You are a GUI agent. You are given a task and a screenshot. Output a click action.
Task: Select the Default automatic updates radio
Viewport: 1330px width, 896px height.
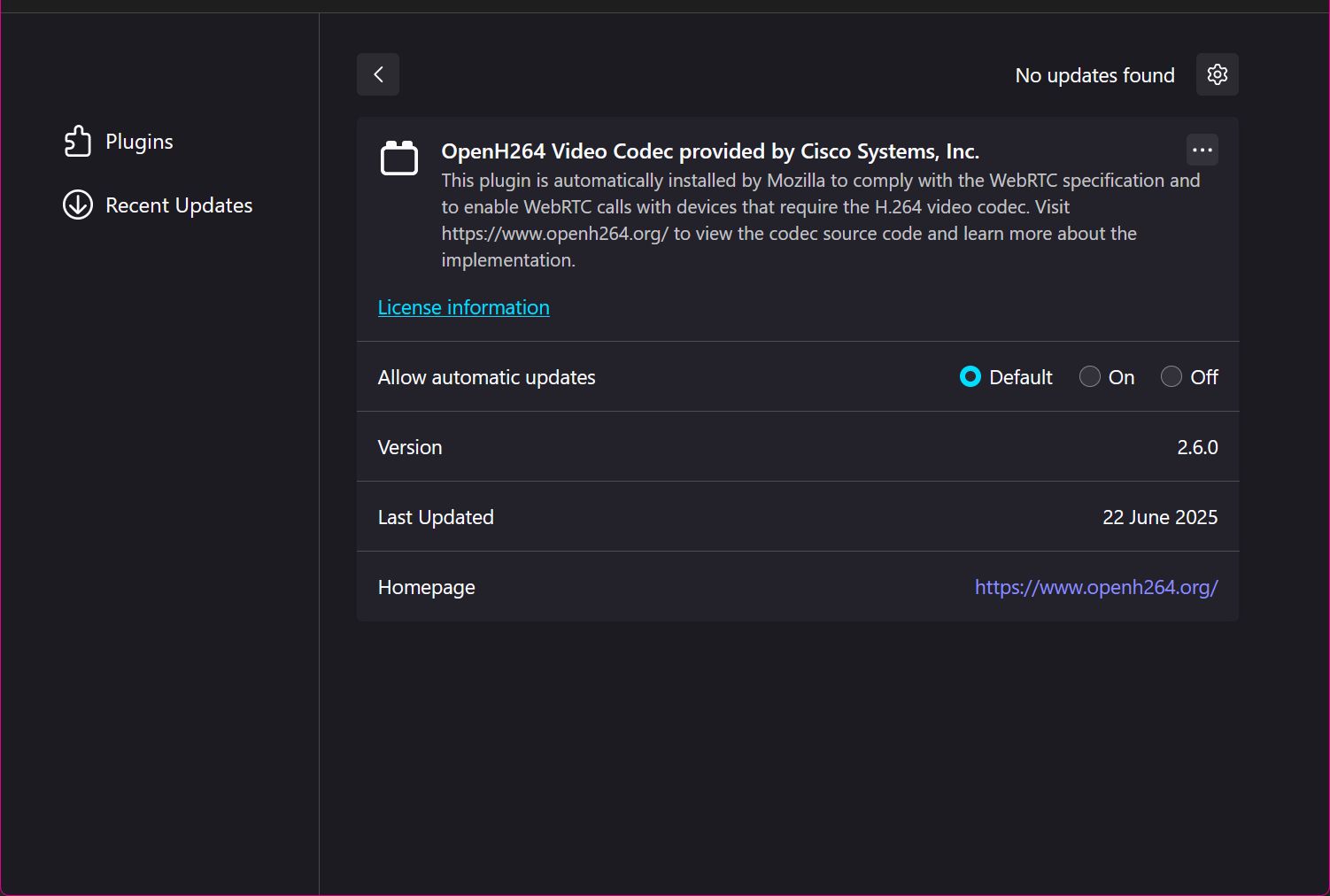[x=970, y=377]
